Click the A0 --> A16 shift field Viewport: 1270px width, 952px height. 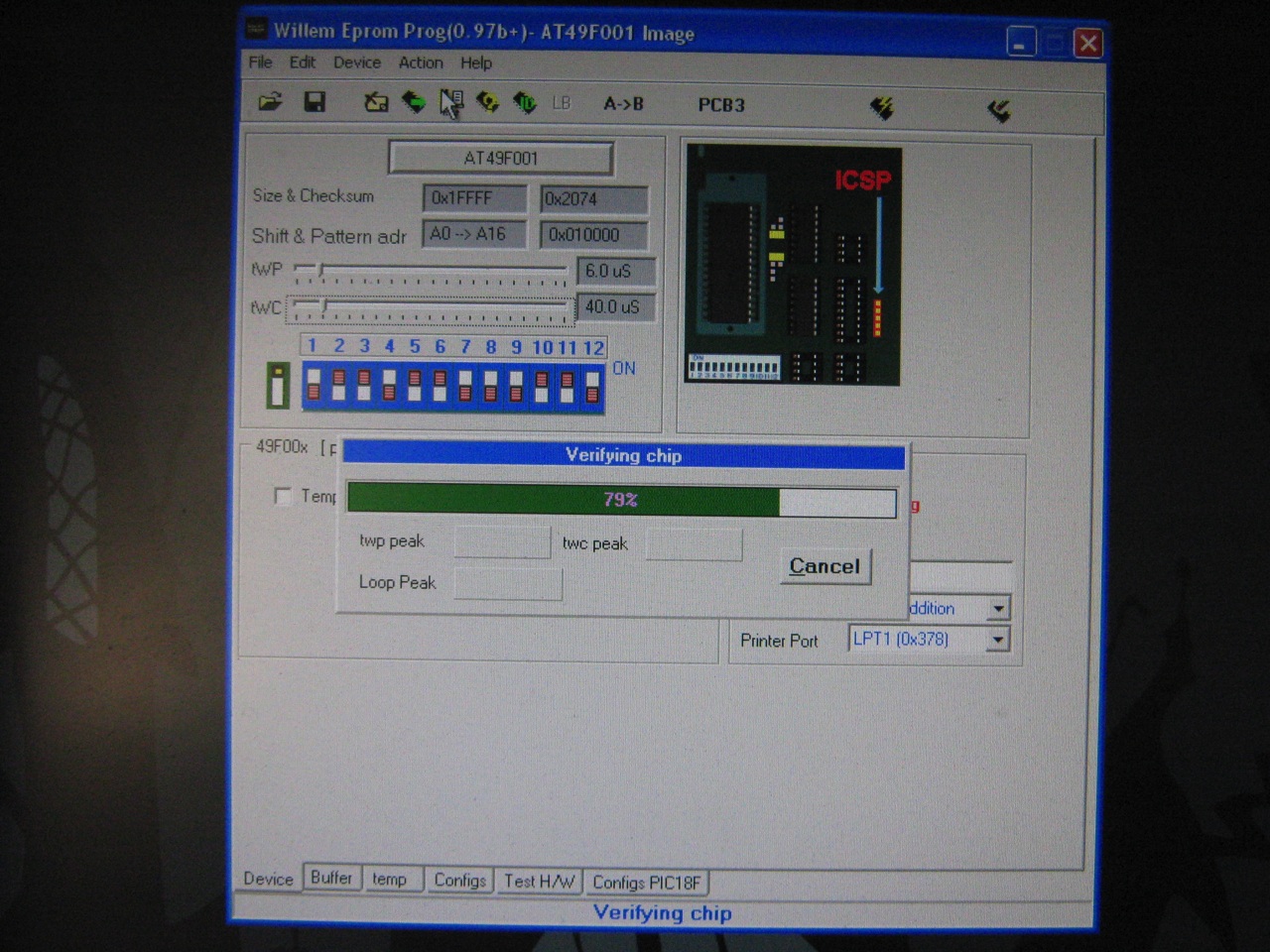474,234
